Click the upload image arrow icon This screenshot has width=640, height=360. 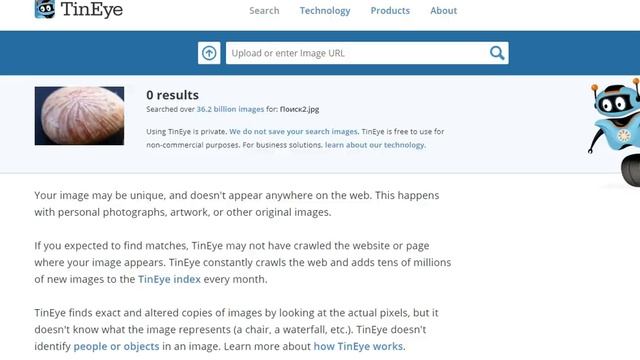(x=209, y=53)
